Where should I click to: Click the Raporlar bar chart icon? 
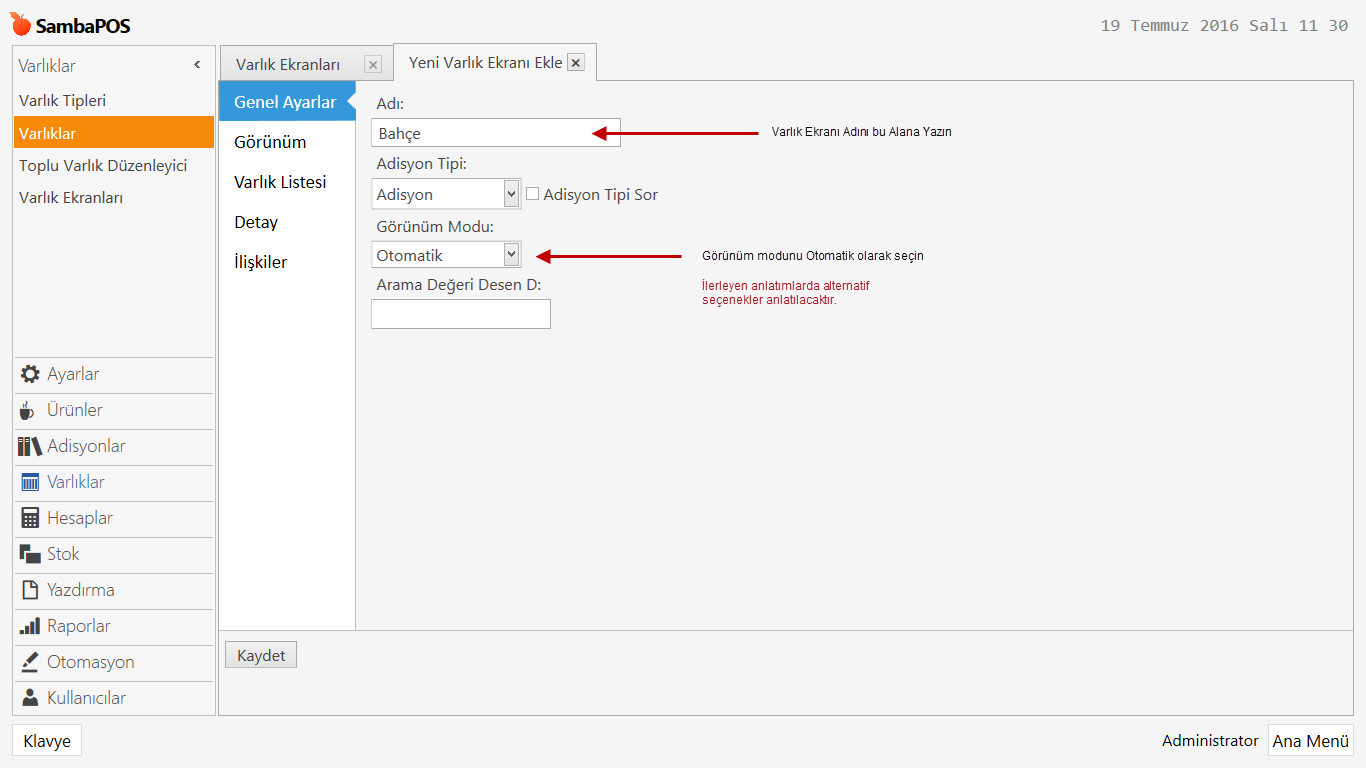click(30, 626)
